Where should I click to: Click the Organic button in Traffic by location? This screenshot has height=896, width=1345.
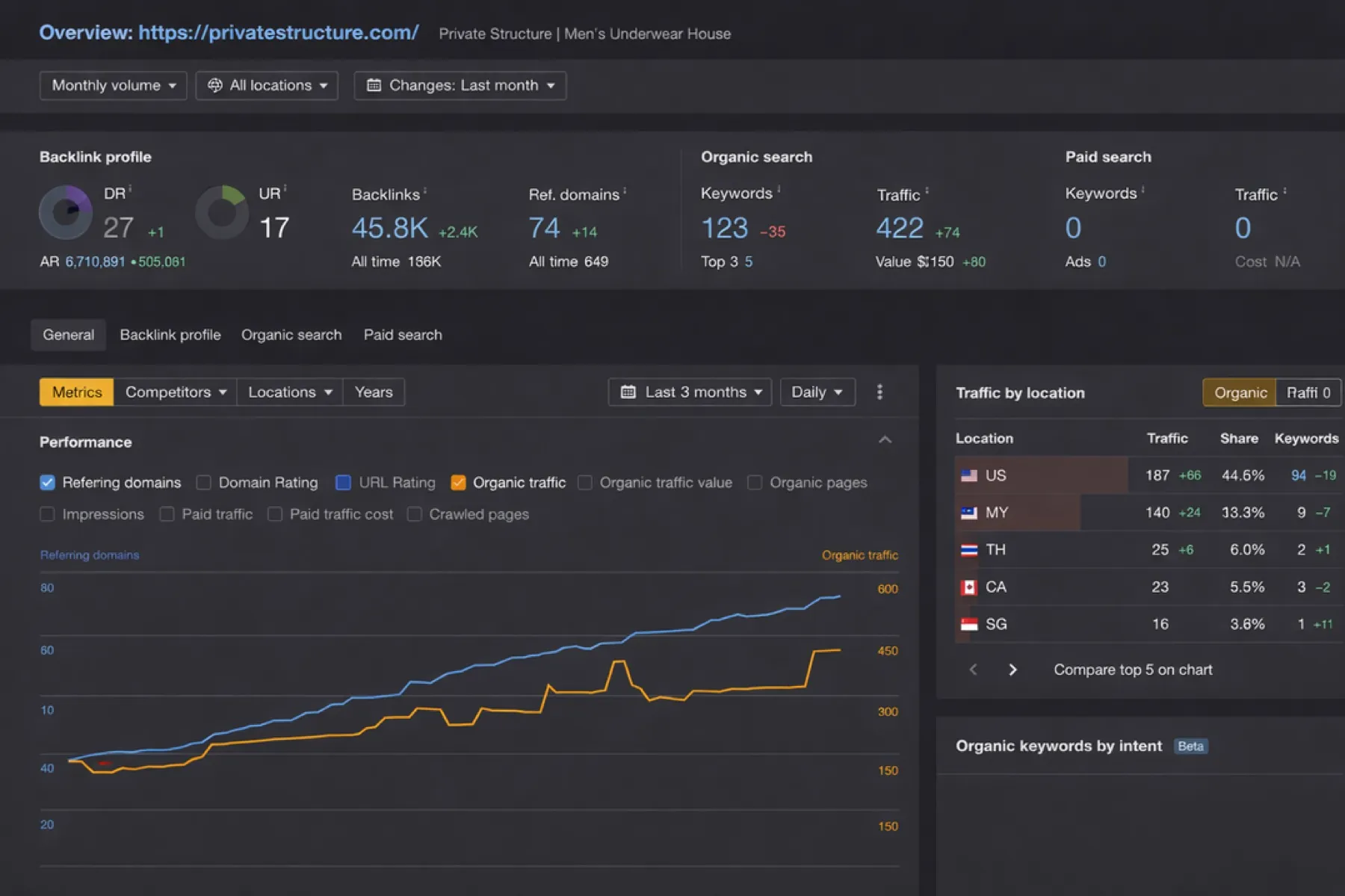[x=1240, y=392]
